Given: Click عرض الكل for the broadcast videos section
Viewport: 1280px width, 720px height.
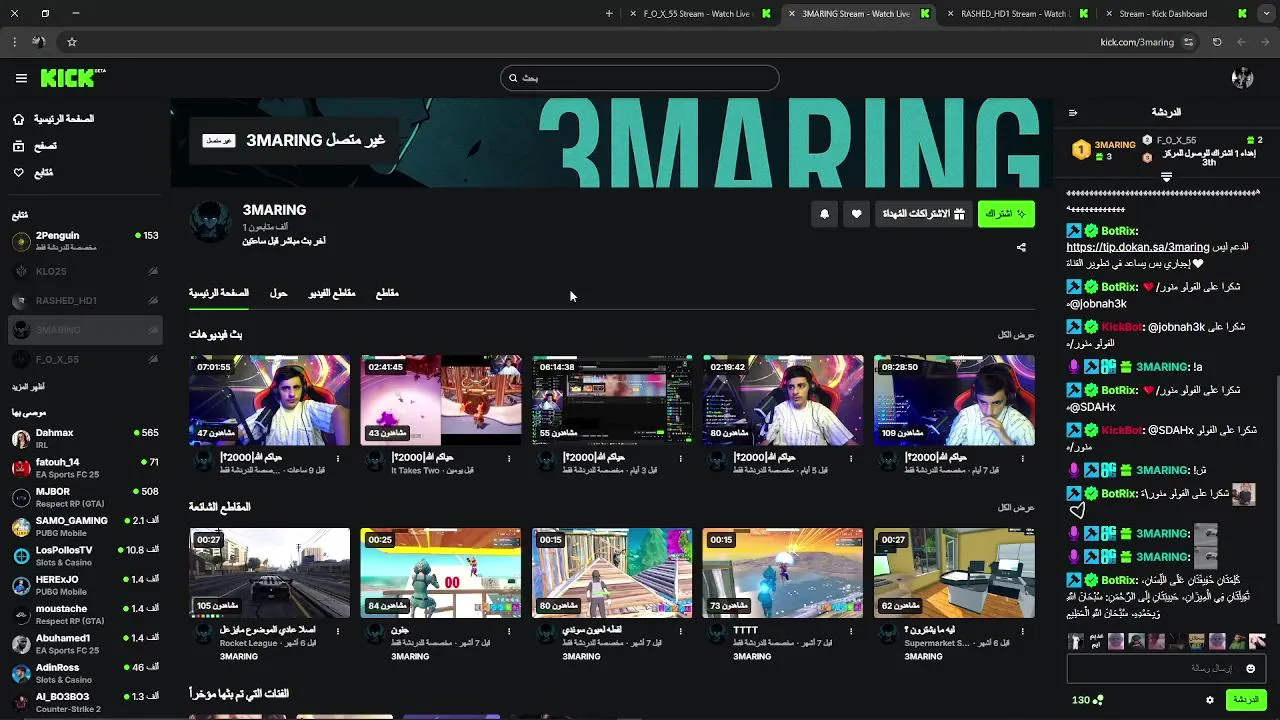Looking at the screenshot, I should point(1016,335).
